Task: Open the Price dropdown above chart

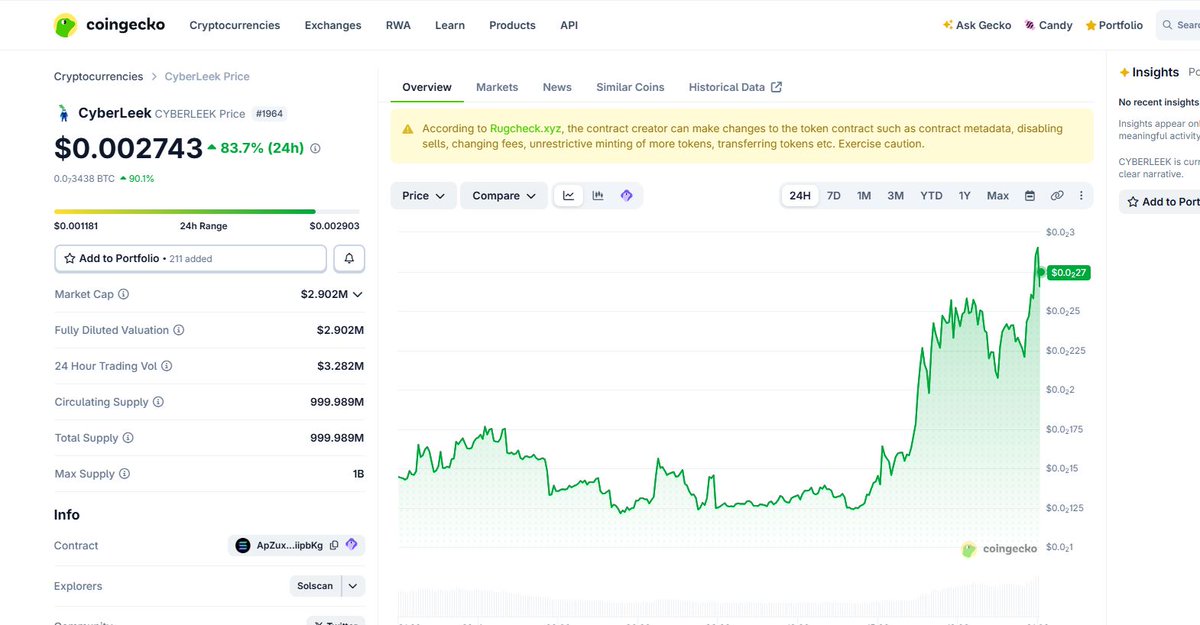Action: click(424, 196)
